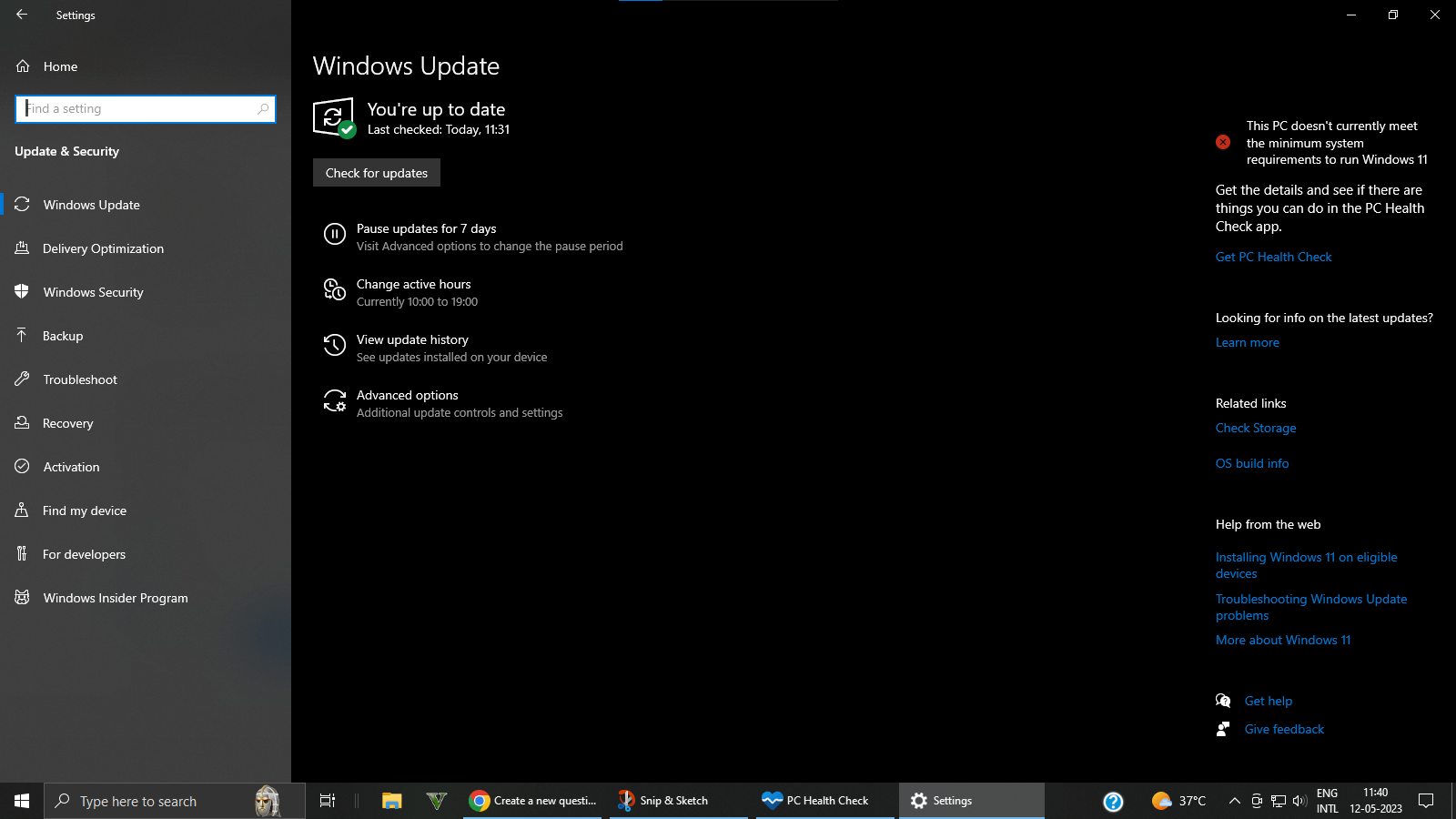The height and width of the screenshot is (819, 1456).
Task: Click the Find my device icon
Action: coord(23,511)
